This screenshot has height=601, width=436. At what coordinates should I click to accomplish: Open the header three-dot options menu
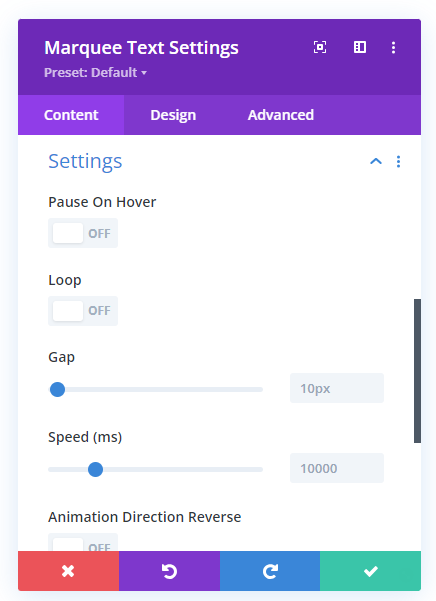pyautogui.click(x=393, y=48)
